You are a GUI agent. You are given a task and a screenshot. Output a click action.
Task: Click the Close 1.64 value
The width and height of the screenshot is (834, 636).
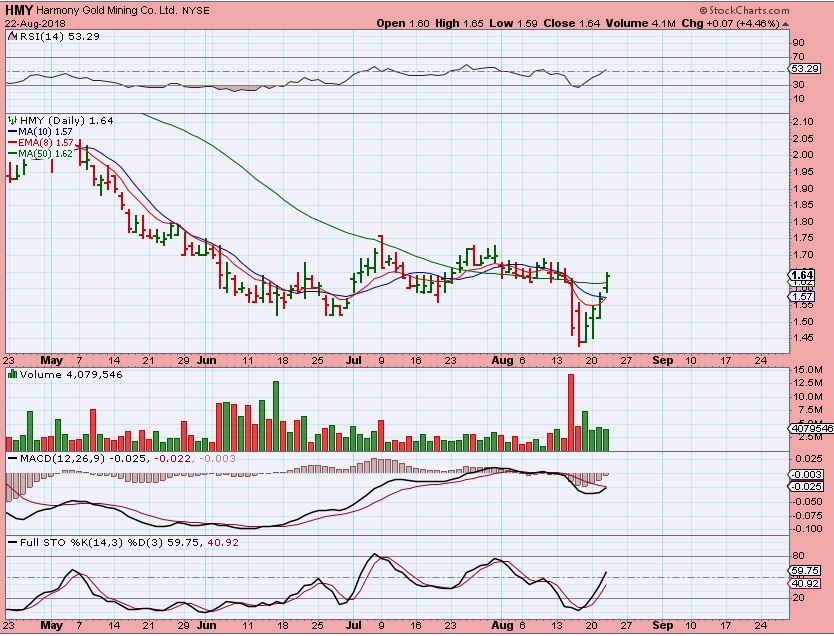[x=572, y=23]
